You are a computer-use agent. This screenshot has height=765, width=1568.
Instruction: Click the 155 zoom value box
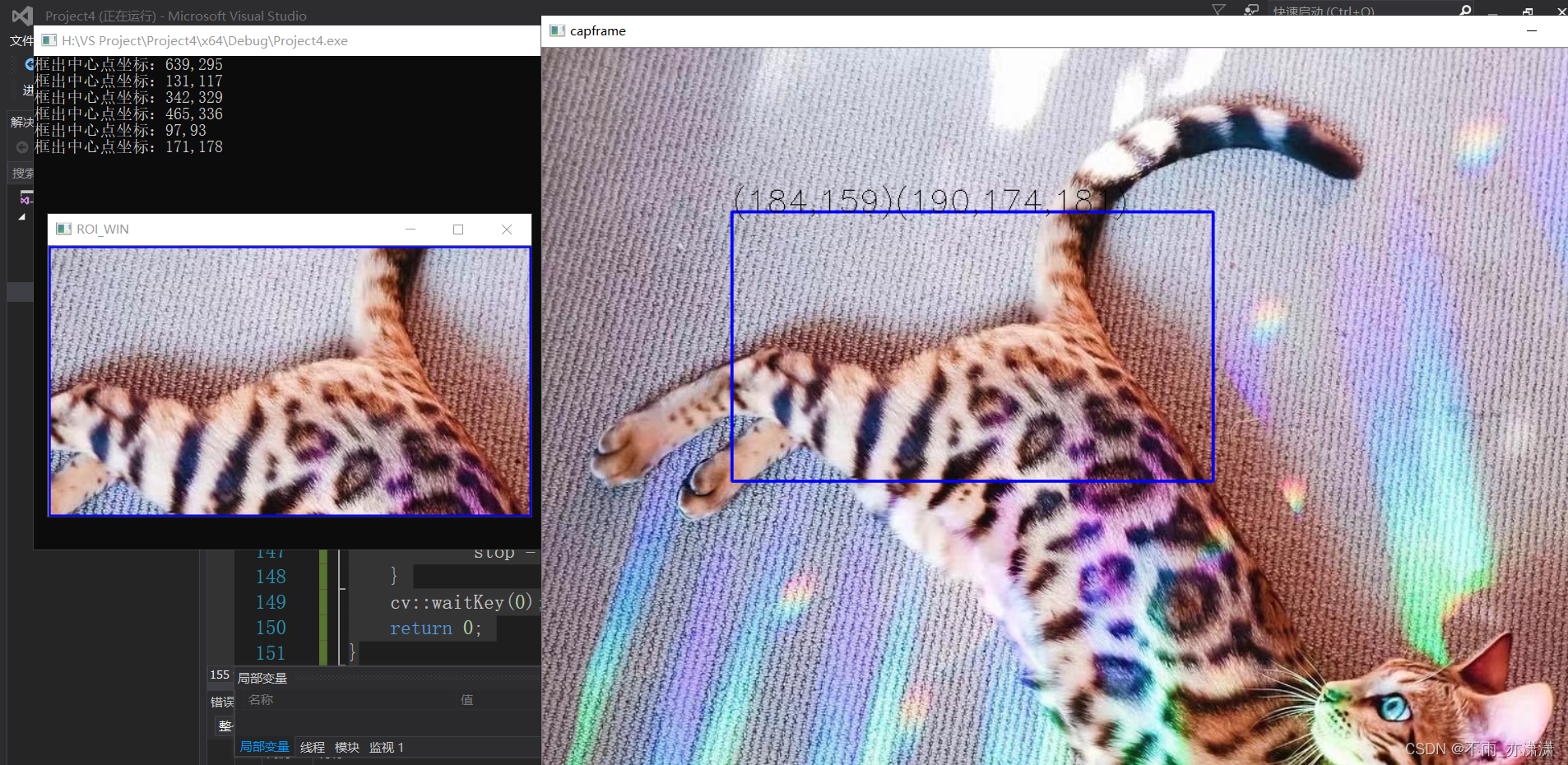pyautogui.click(x=220, y=675)
